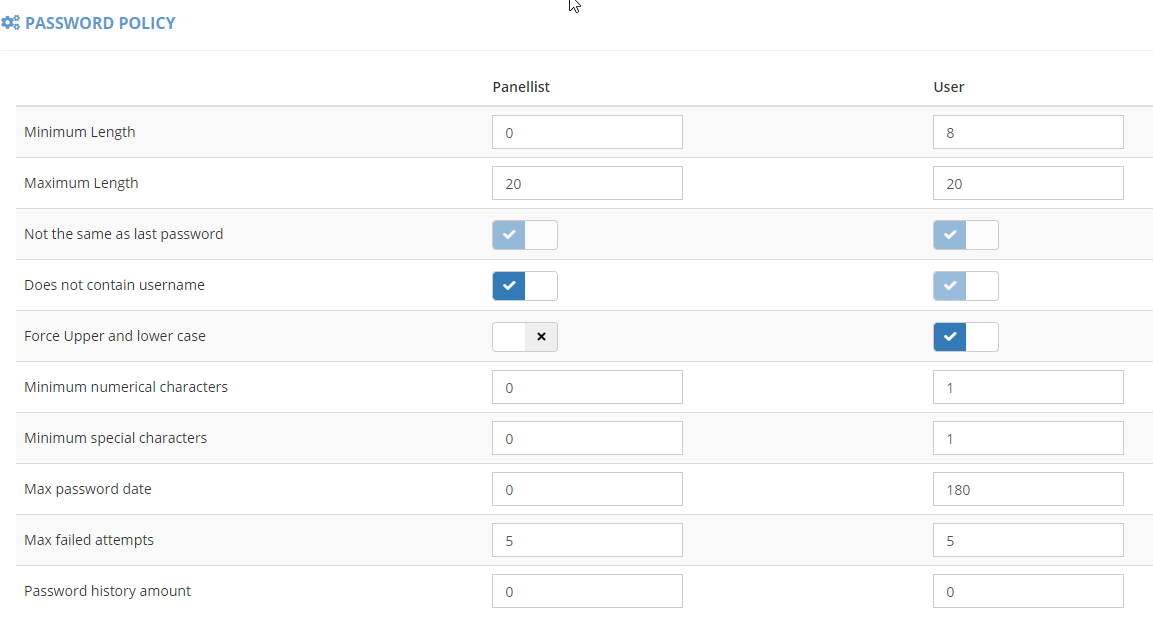Toggle User 'Not the same as last password'
This screenshot has height=635, width=1153.
965,235
